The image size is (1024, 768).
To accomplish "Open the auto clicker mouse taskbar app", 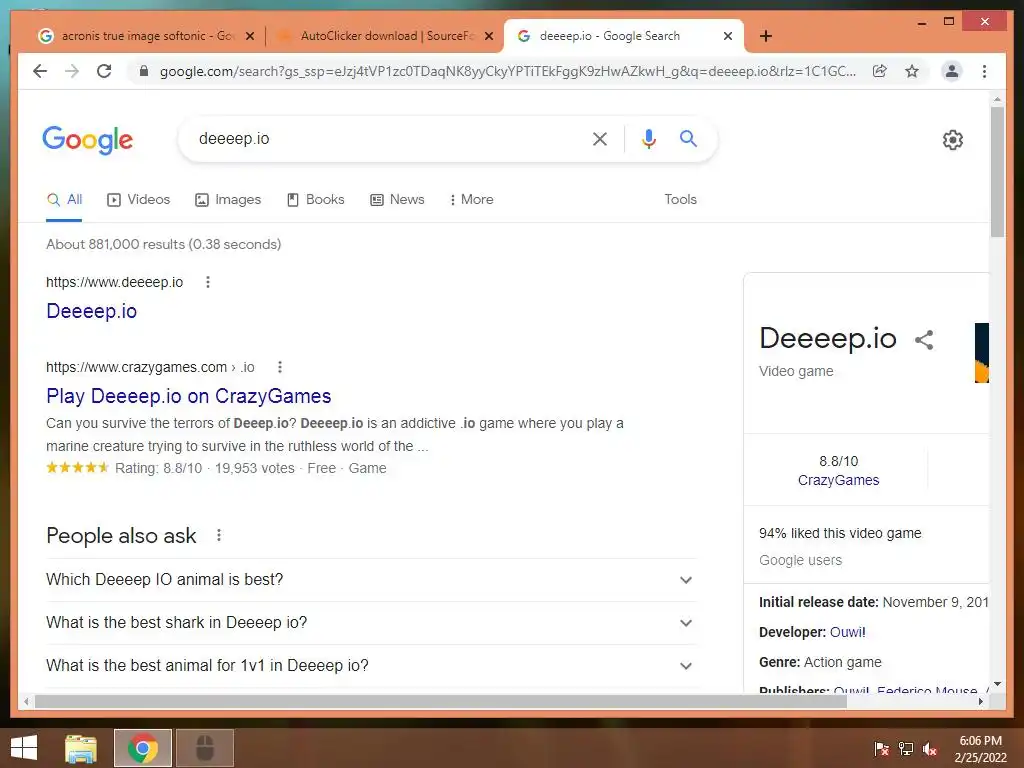I will (204, 748).
